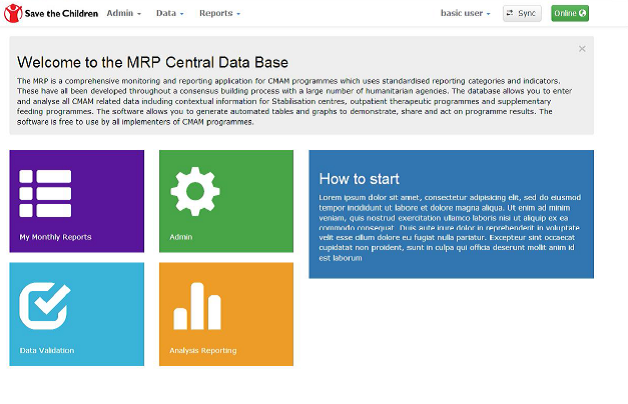The image size is (628, 404).
Task: Open the Admin dropdown menu in navbar
Action: click(124, 13)
